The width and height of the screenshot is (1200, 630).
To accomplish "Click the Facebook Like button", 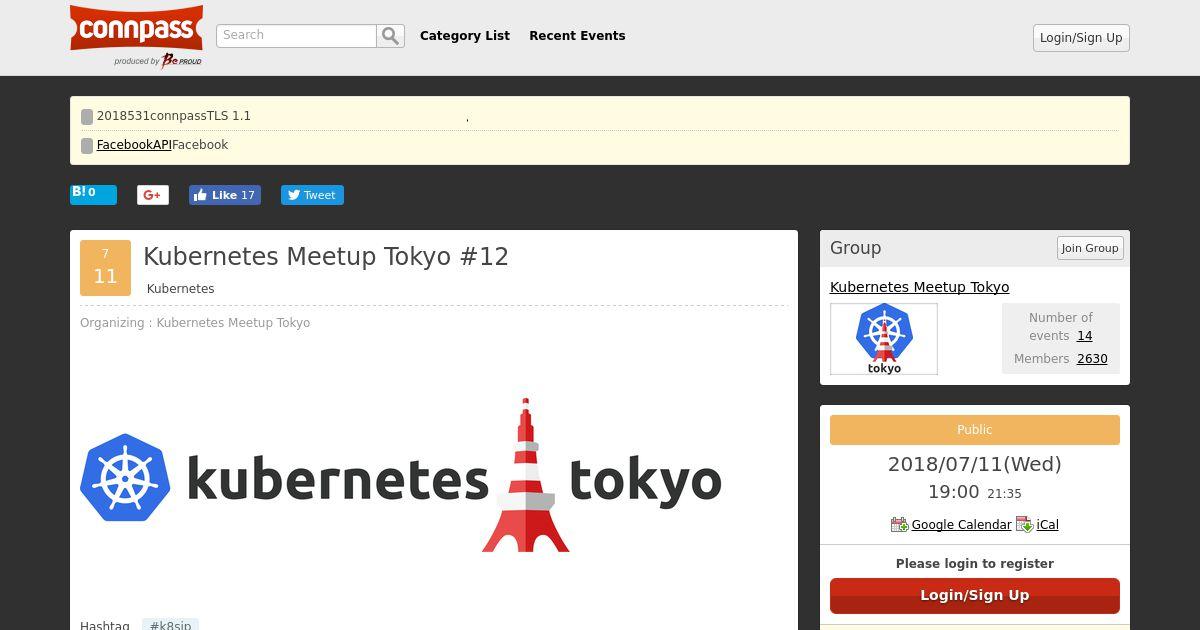I will 225,195.
